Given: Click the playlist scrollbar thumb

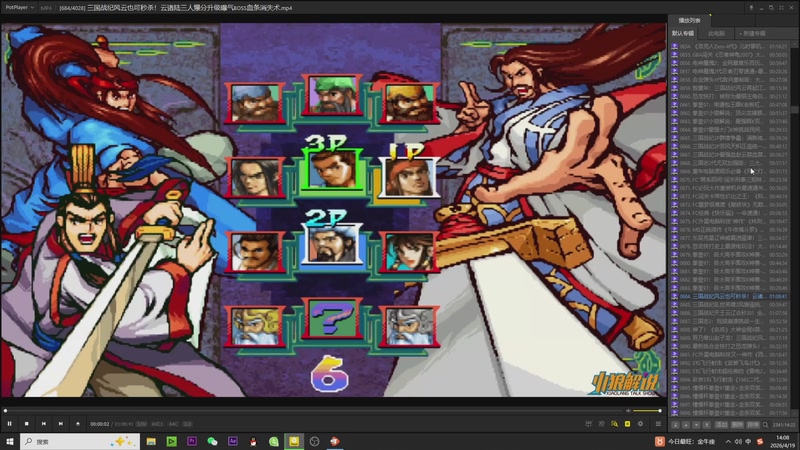Looking at the screenshot, I should pyautogui.click(x=795, y=110).
